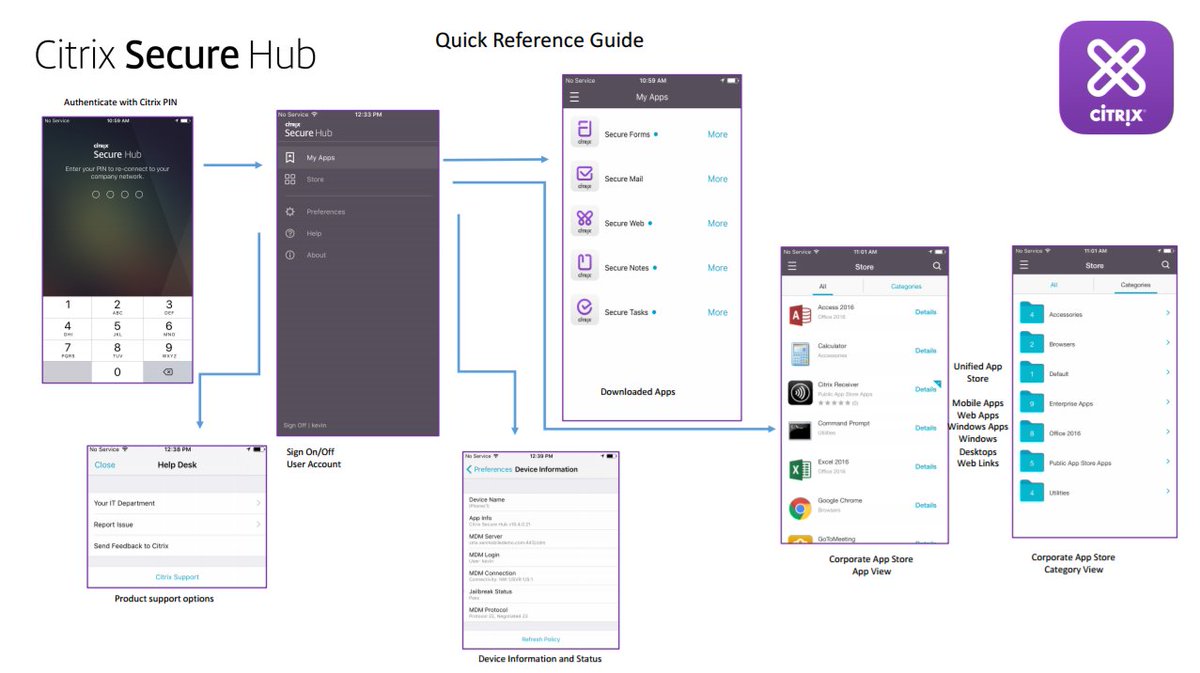Tap number 0 on the PIN keypad
The height and width of the screenshot is (673, 1200).
point(117,372)
